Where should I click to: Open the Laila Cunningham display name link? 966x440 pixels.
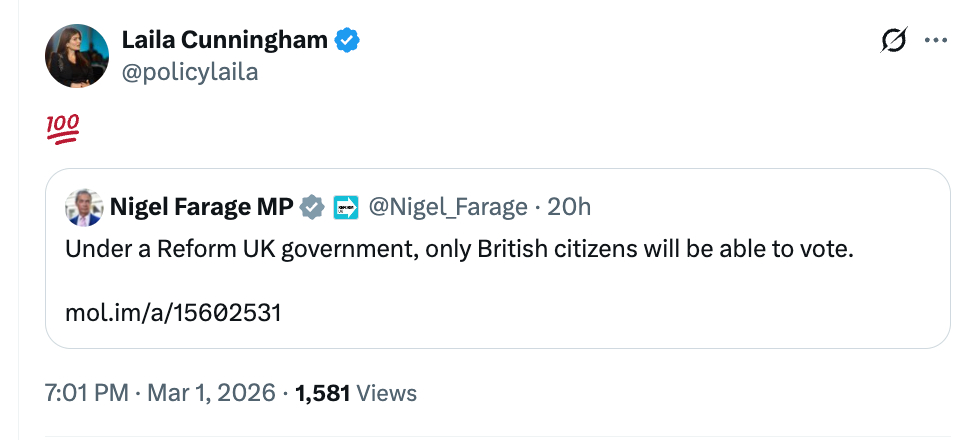click(x=224, y=41)
